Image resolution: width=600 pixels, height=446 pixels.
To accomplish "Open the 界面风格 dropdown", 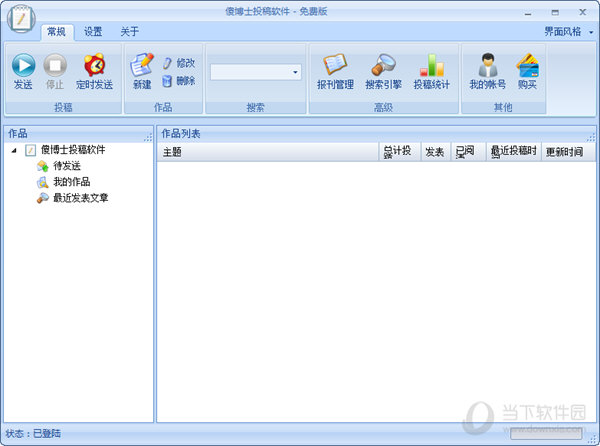I will (x=568, y=32).
